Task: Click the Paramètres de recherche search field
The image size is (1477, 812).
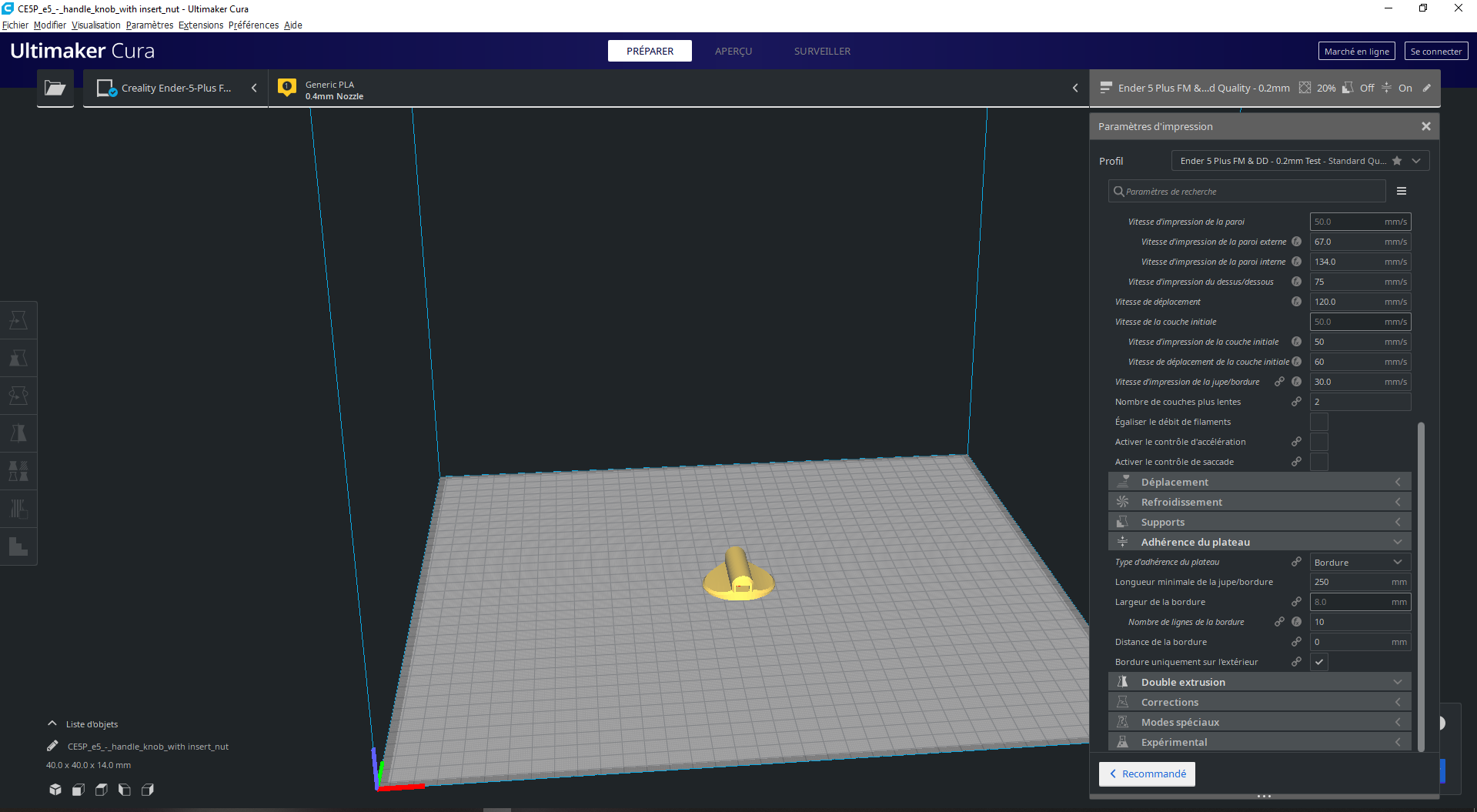Action: pos(1247,191)
